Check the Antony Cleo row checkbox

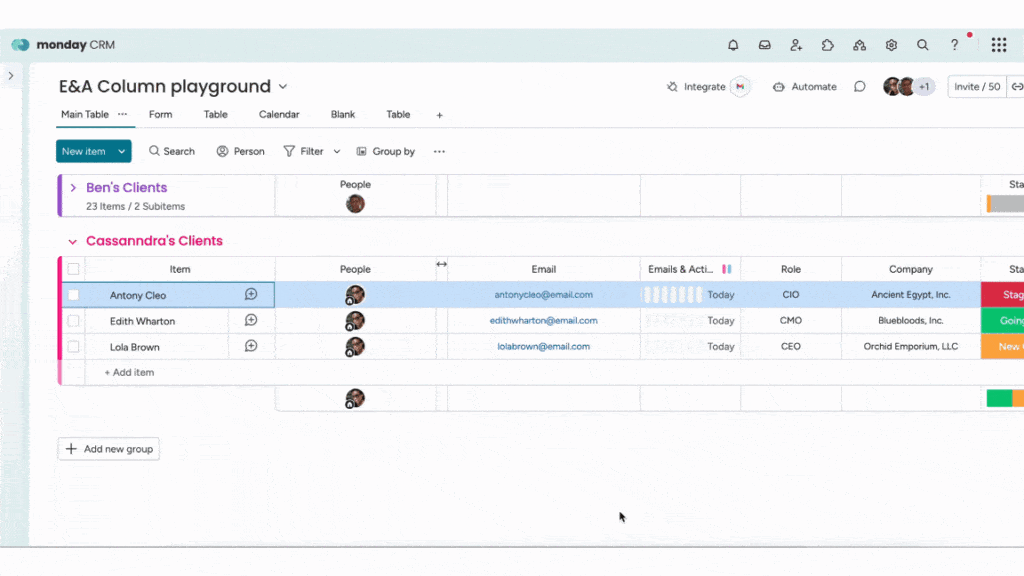pos(73,295)
